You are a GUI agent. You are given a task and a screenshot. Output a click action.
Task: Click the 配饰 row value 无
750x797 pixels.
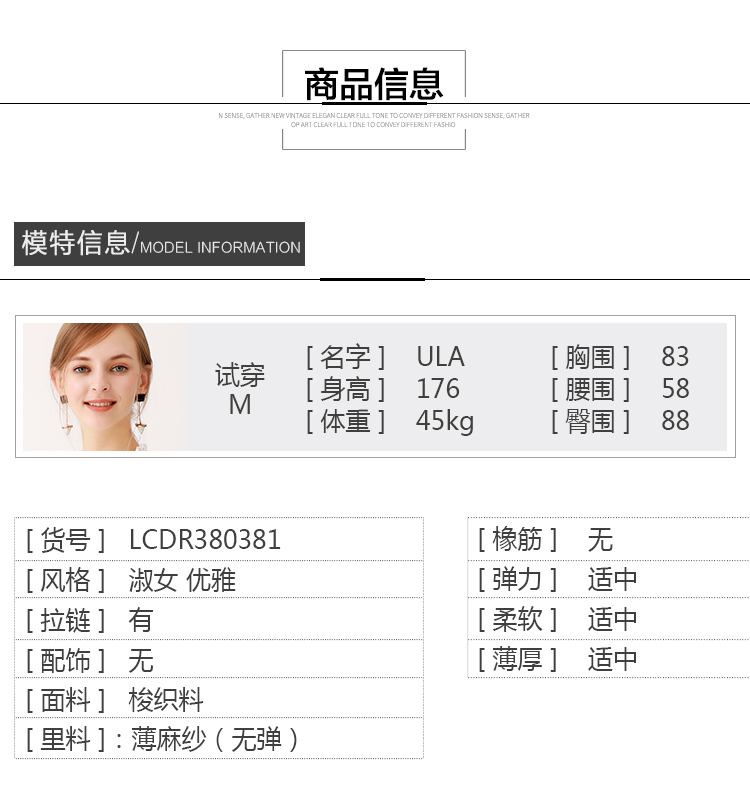coord(141,660)
